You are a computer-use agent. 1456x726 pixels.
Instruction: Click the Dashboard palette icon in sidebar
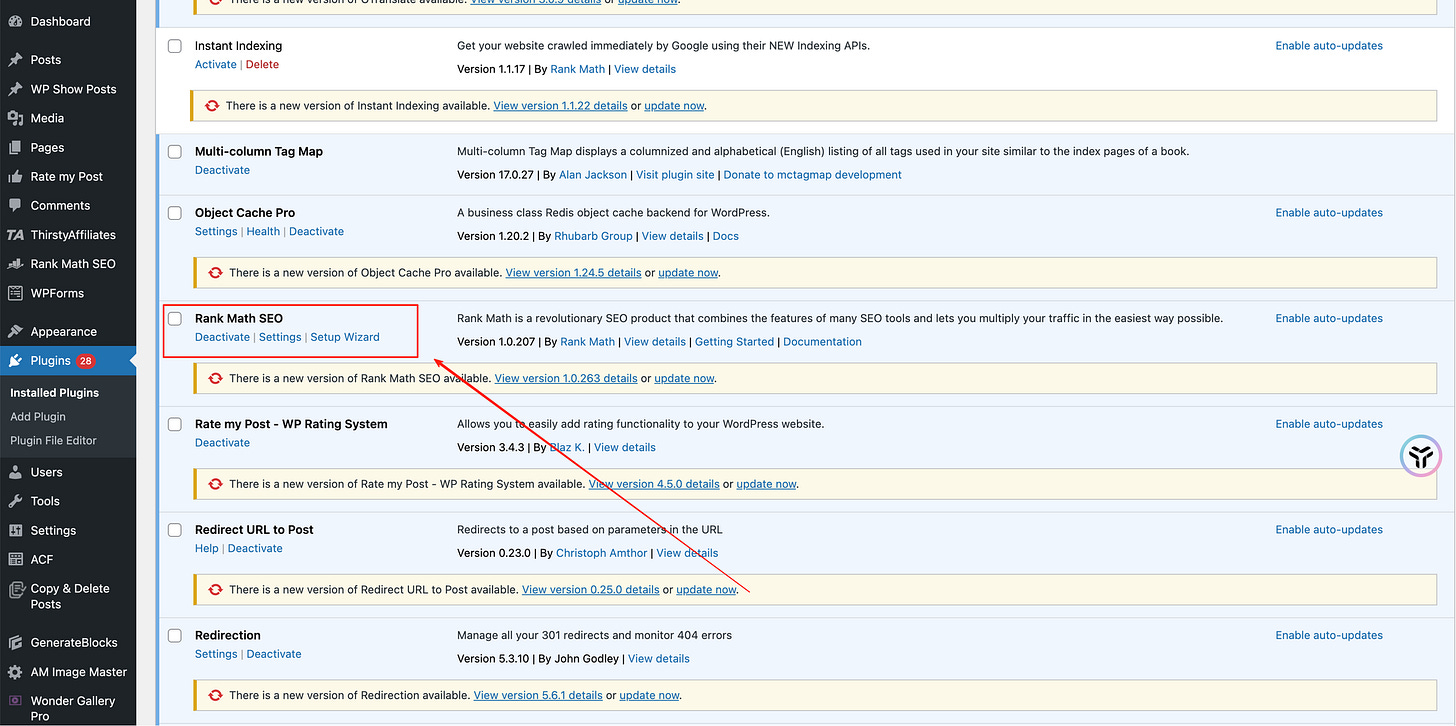15,21
